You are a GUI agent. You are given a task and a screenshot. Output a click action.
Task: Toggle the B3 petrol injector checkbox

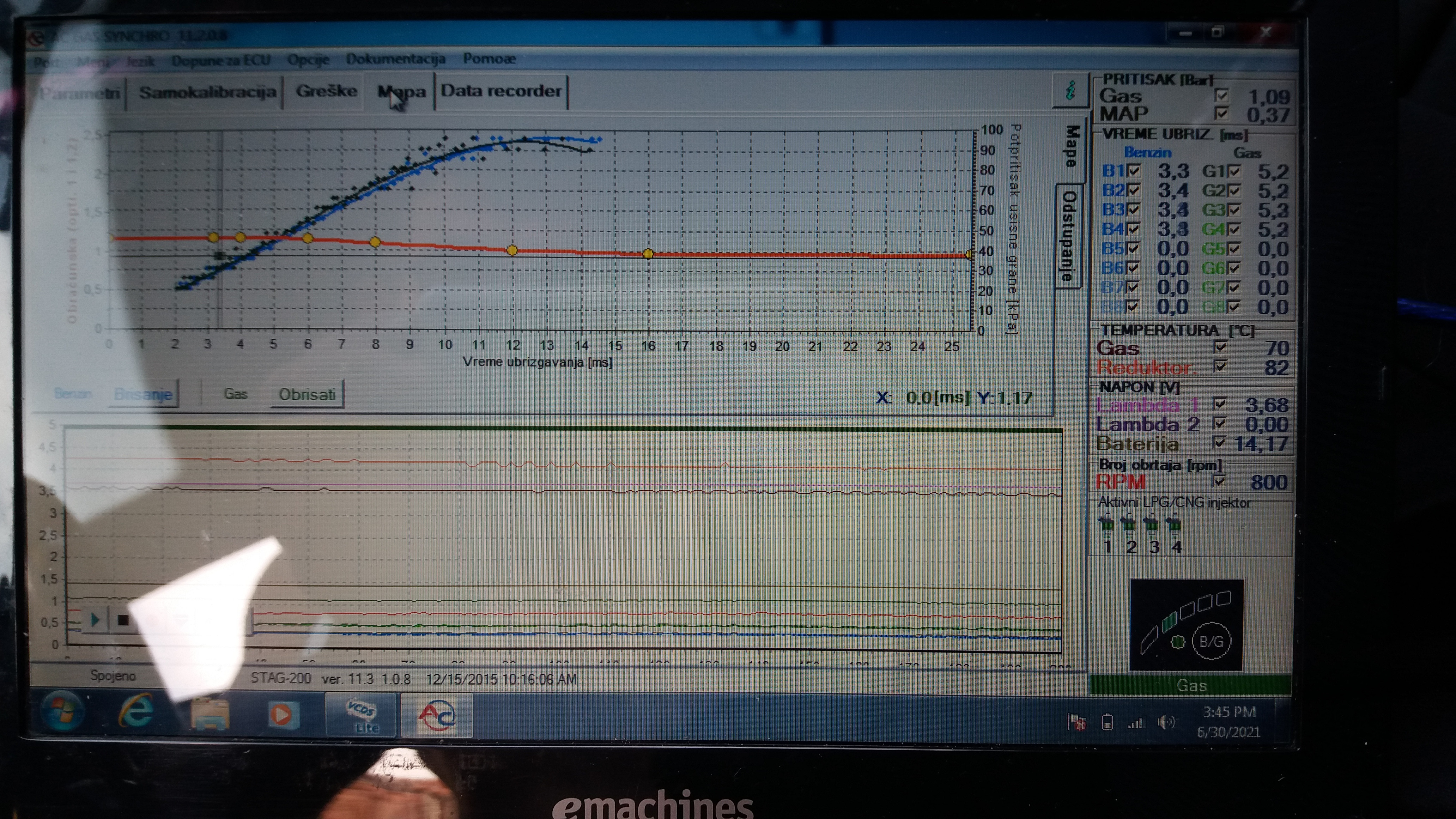click(x=1133, y=210)
